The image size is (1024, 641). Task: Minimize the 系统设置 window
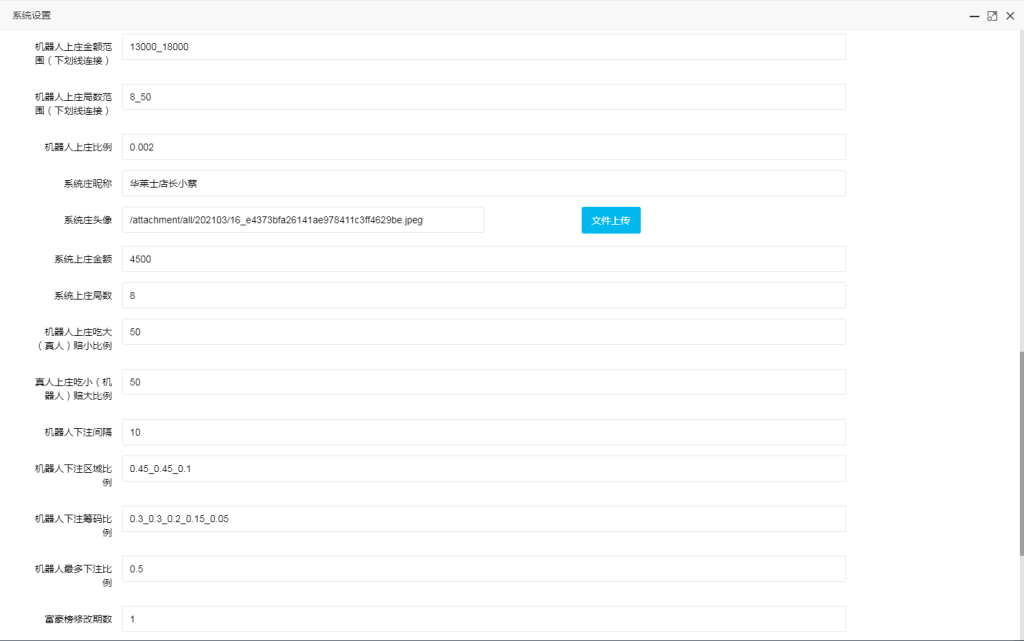tap(974, 16)
